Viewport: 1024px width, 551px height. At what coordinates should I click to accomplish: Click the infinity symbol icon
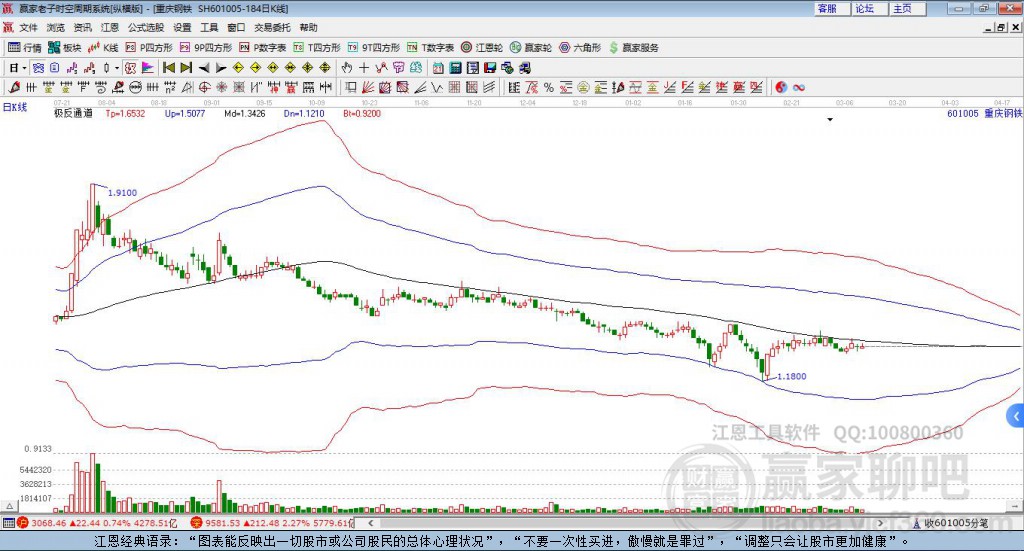[x=799, y=87]
